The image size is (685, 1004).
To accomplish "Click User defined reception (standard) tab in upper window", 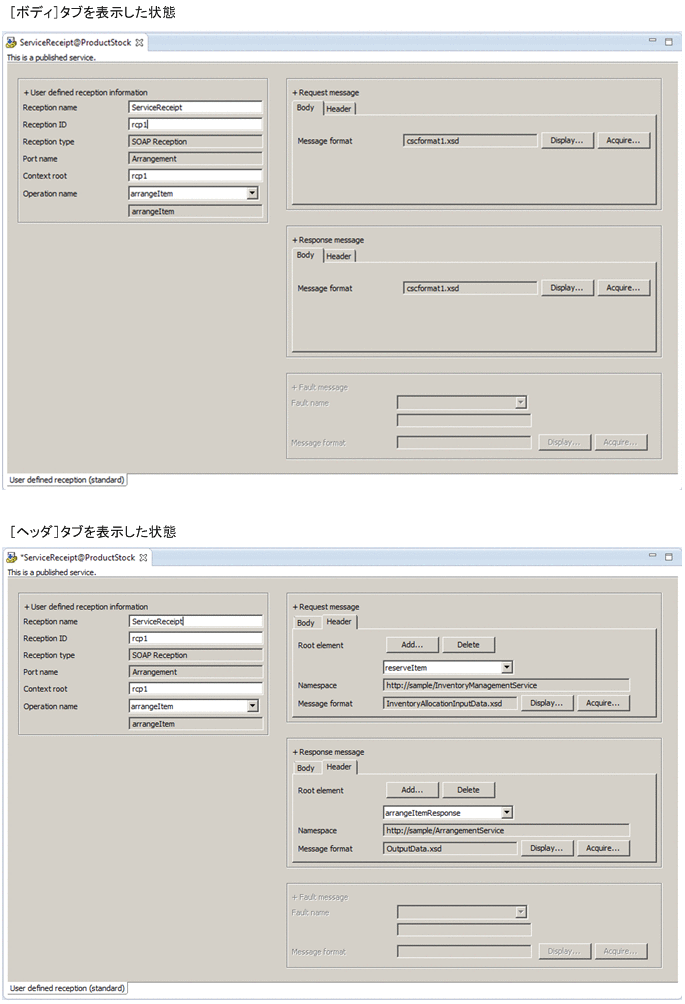I will [67, 480].
